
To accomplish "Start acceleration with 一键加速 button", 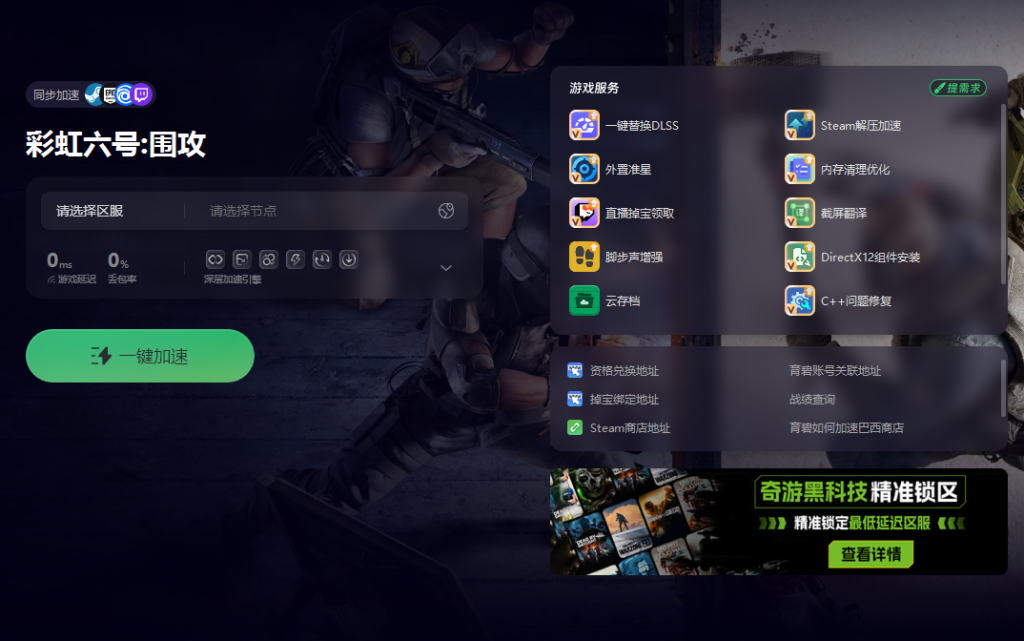I will (140, 356).
